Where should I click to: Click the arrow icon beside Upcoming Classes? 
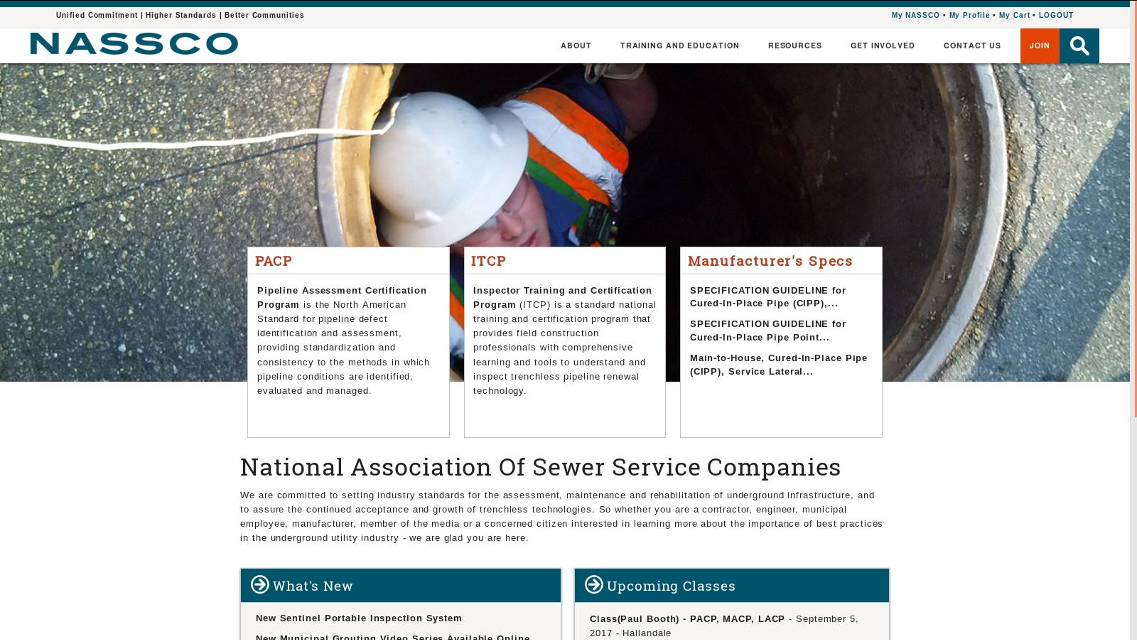coord(594,584)
